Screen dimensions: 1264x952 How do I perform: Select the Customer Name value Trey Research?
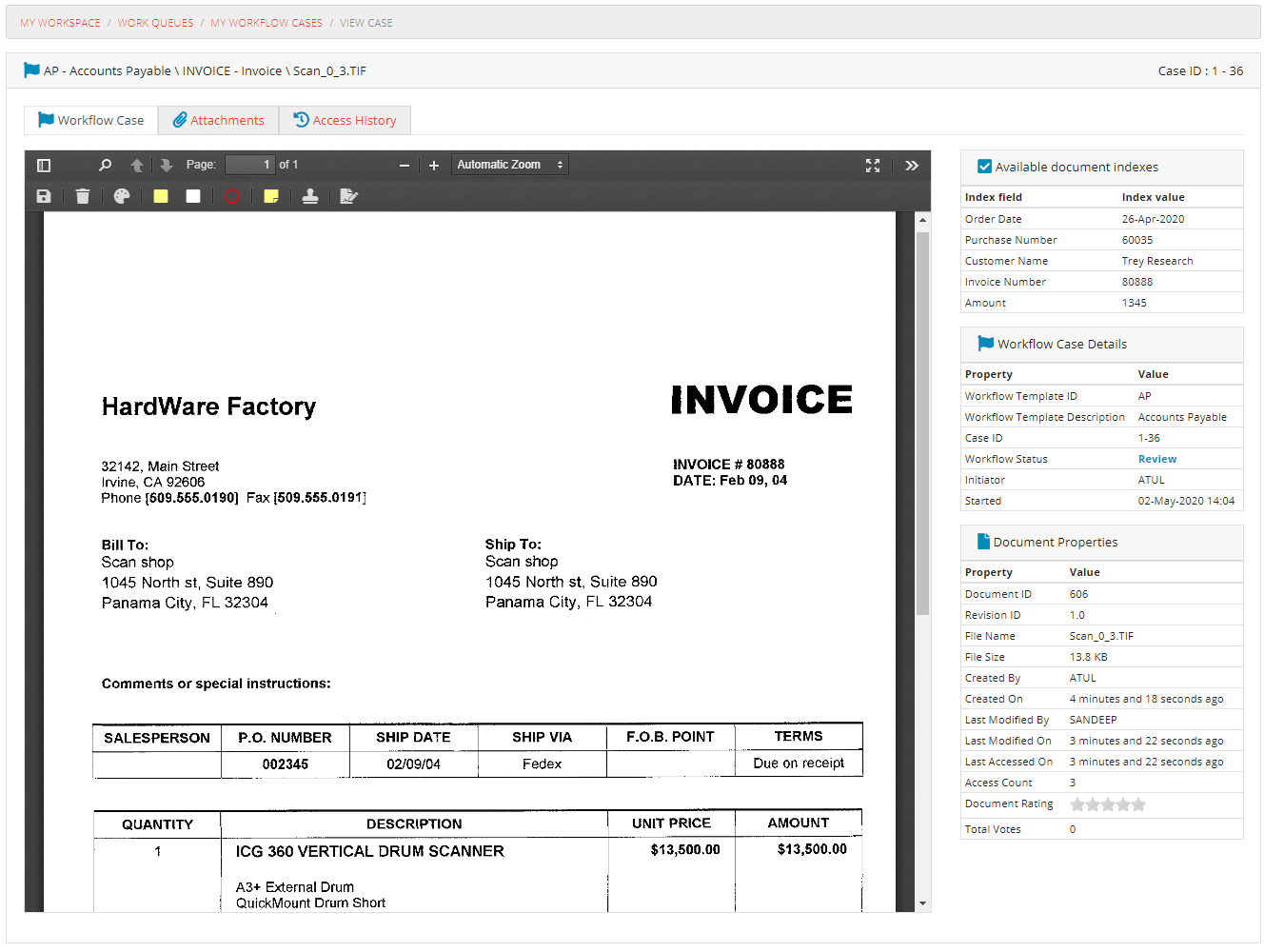(x=1157, y=261)
